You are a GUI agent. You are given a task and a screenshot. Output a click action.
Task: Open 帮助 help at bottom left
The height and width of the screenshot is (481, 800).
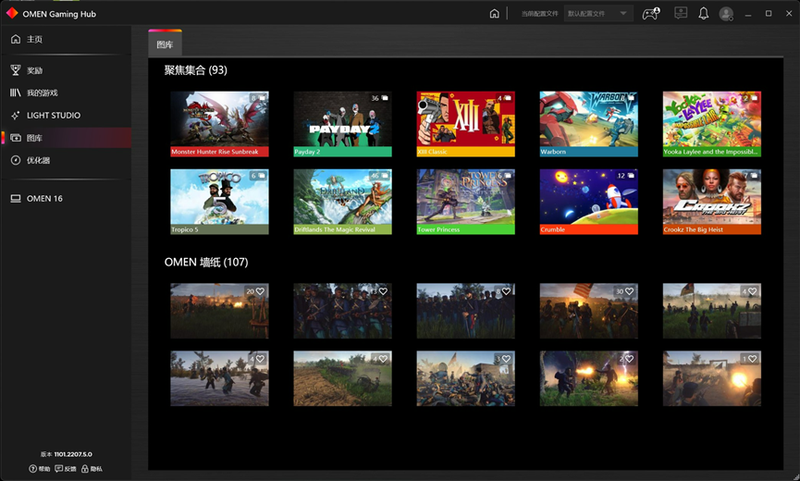[x=38, y=468]
